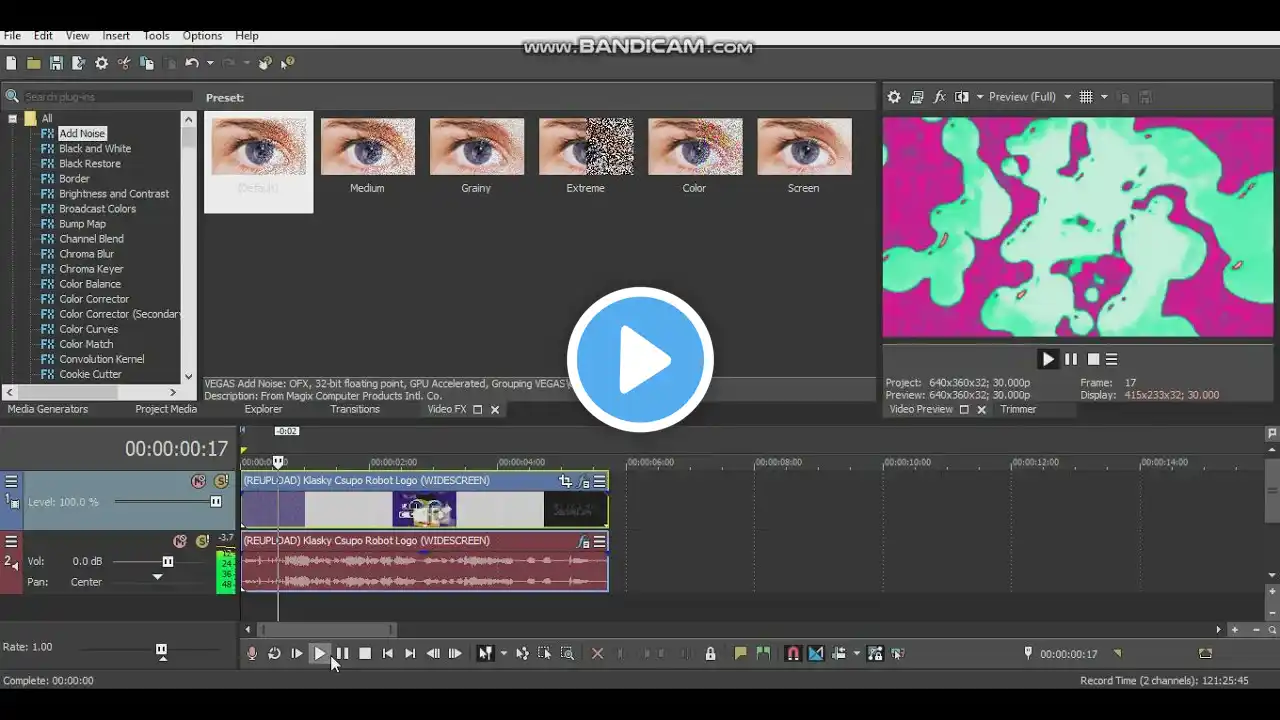The image size is (1280, 720).
Task: Click the Split Screen View icon
Action: (962, 97)
